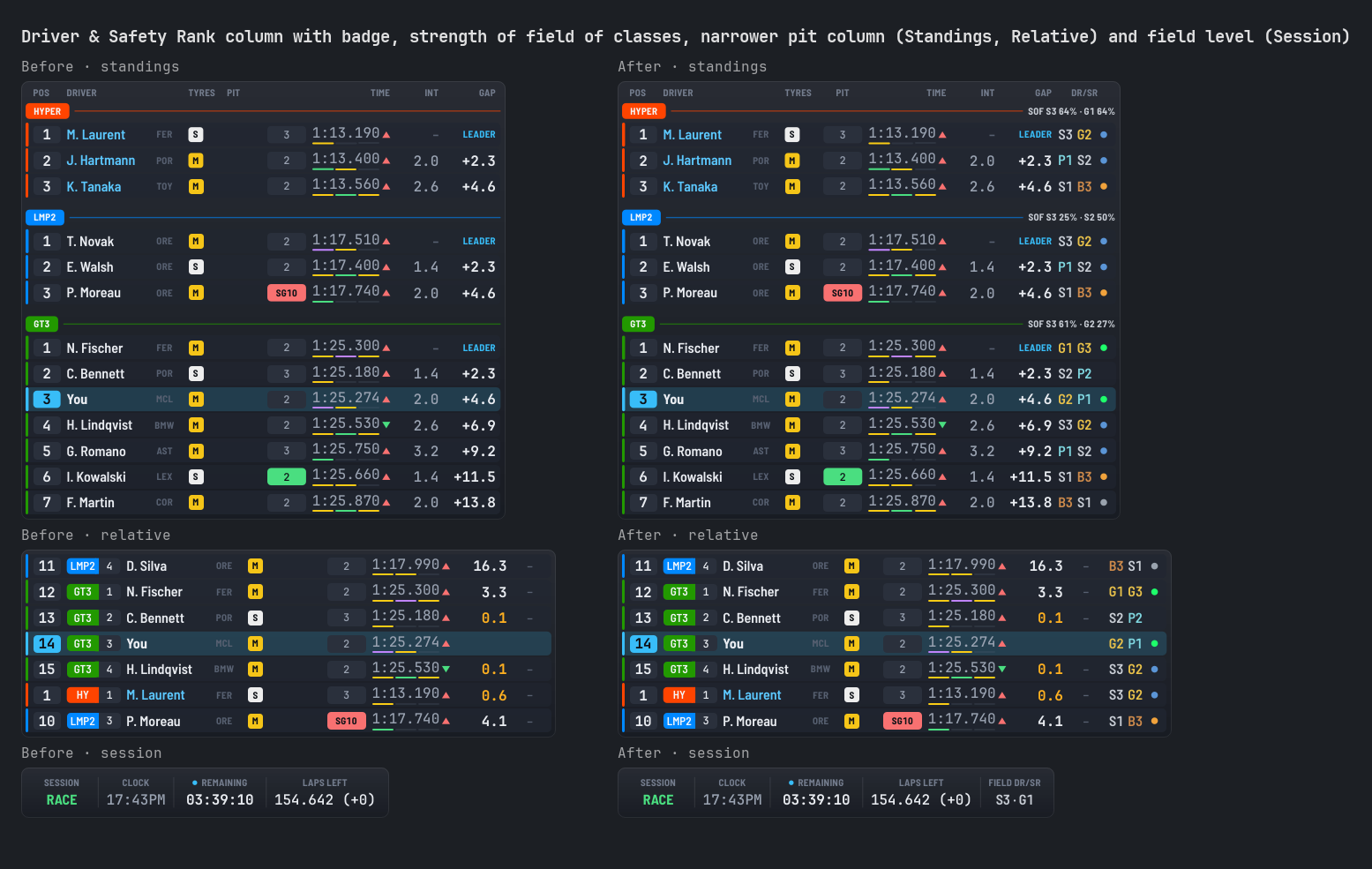The height and width of the screenshot is (869, 1372).
Task: Click the TYRES column header in Before standings
Action: pyautogui.click(x=202, y=93)
